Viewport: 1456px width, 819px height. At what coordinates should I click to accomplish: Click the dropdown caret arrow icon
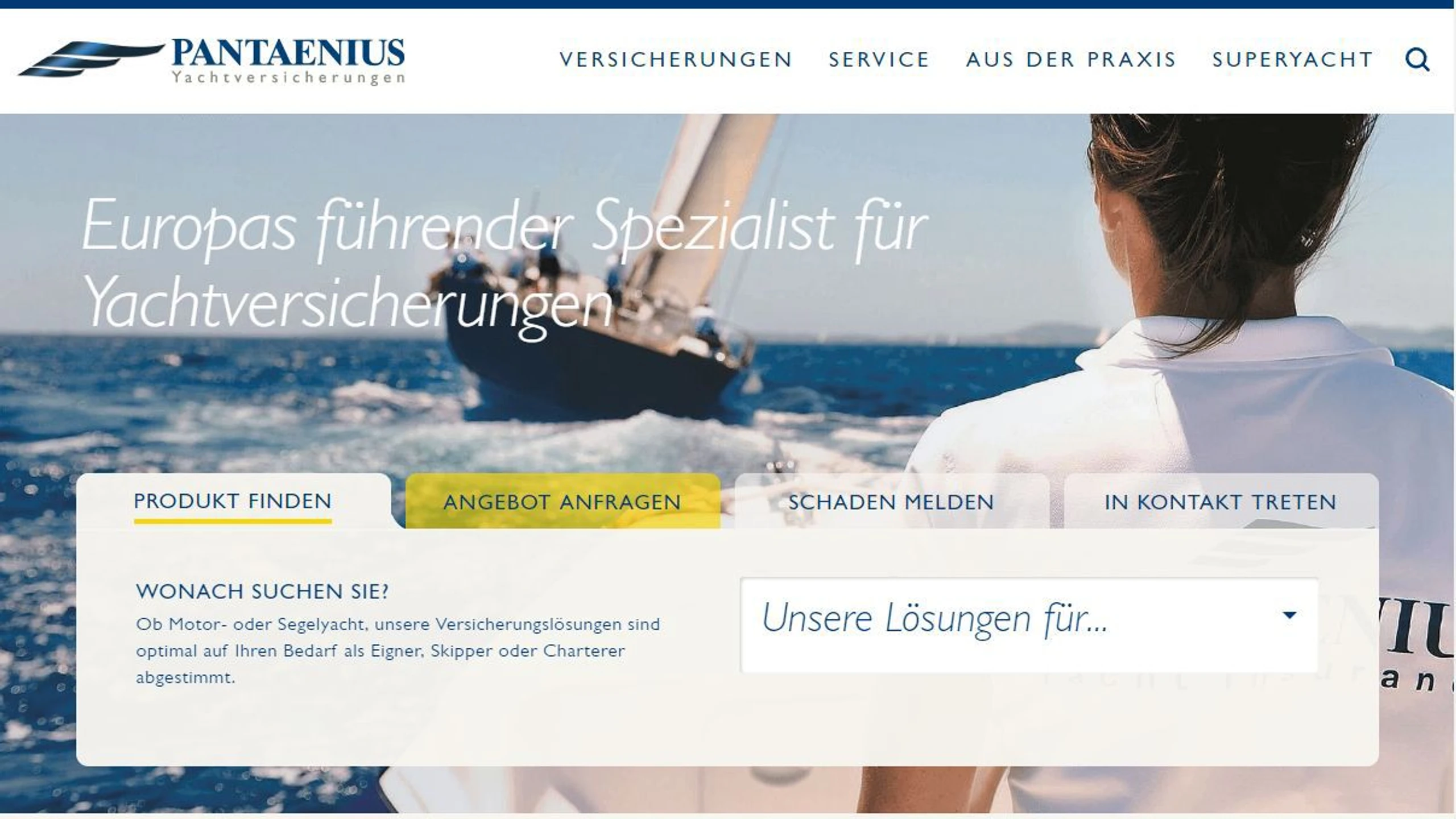[x=1289, y=615]
